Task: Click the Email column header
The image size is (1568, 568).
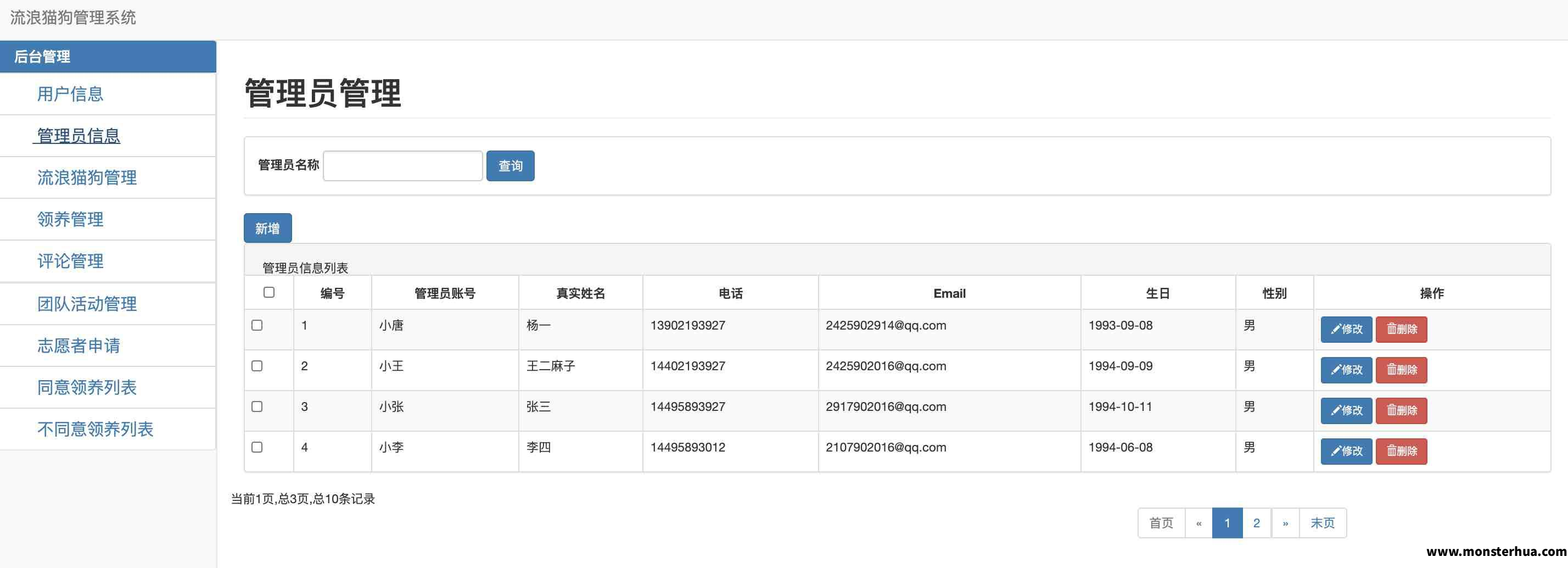Action: 950,293
